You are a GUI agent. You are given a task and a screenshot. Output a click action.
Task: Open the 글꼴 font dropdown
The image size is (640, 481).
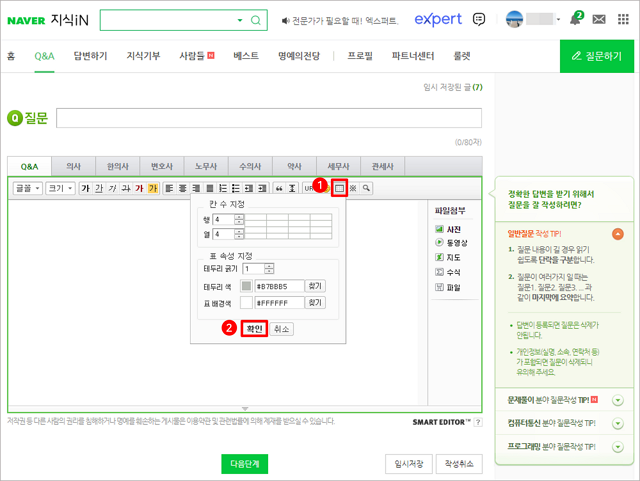tap(26, 188)
